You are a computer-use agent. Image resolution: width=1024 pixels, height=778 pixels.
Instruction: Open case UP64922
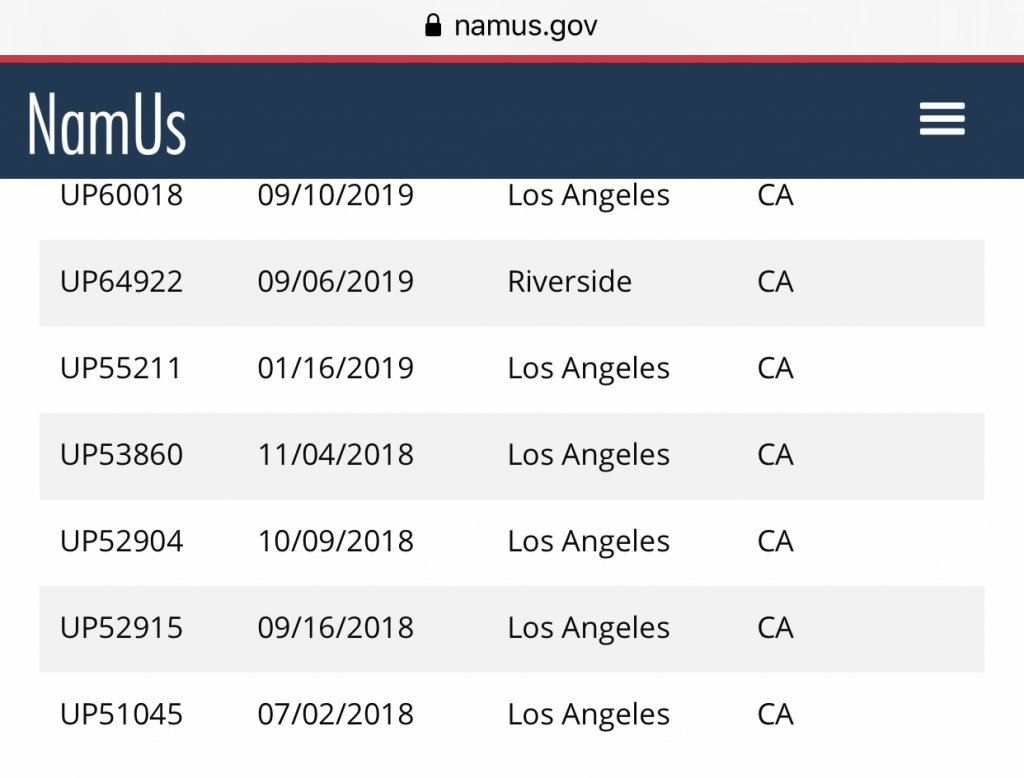point(122,282)
